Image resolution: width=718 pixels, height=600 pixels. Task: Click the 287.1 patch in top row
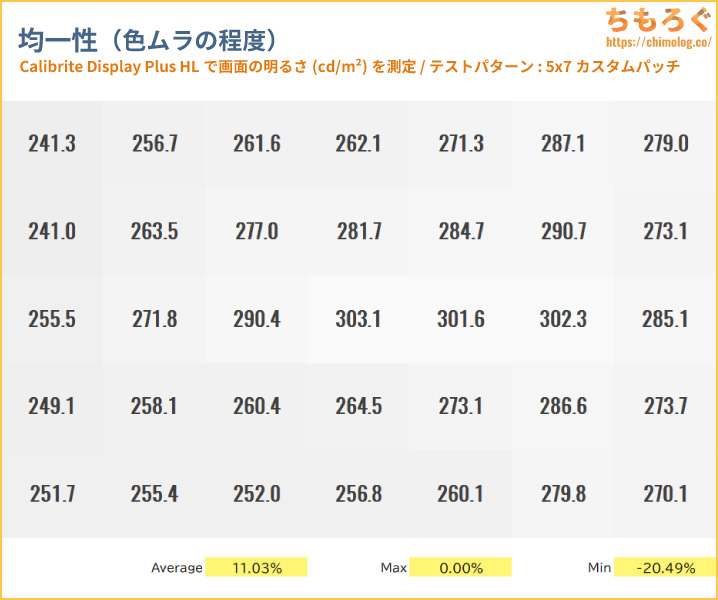tap(563, 144)
